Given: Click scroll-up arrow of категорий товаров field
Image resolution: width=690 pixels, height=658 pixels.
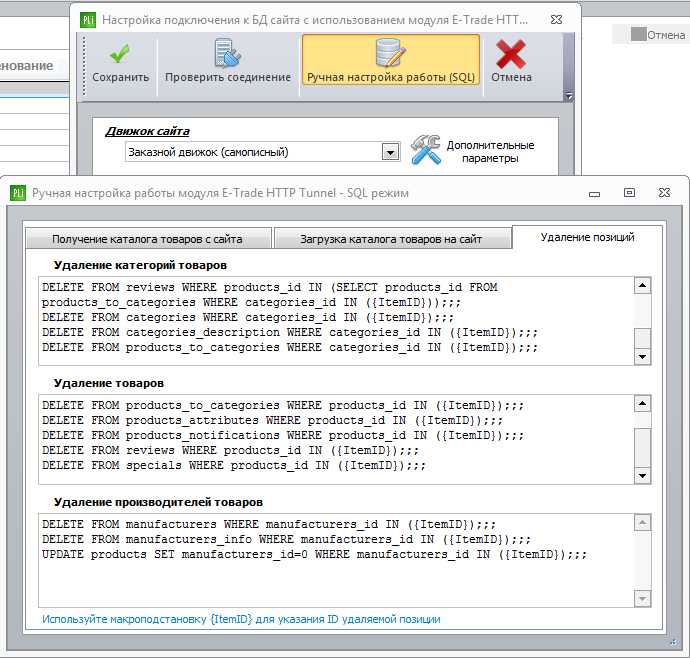Looking at the screenshot, I should point(642,286).
